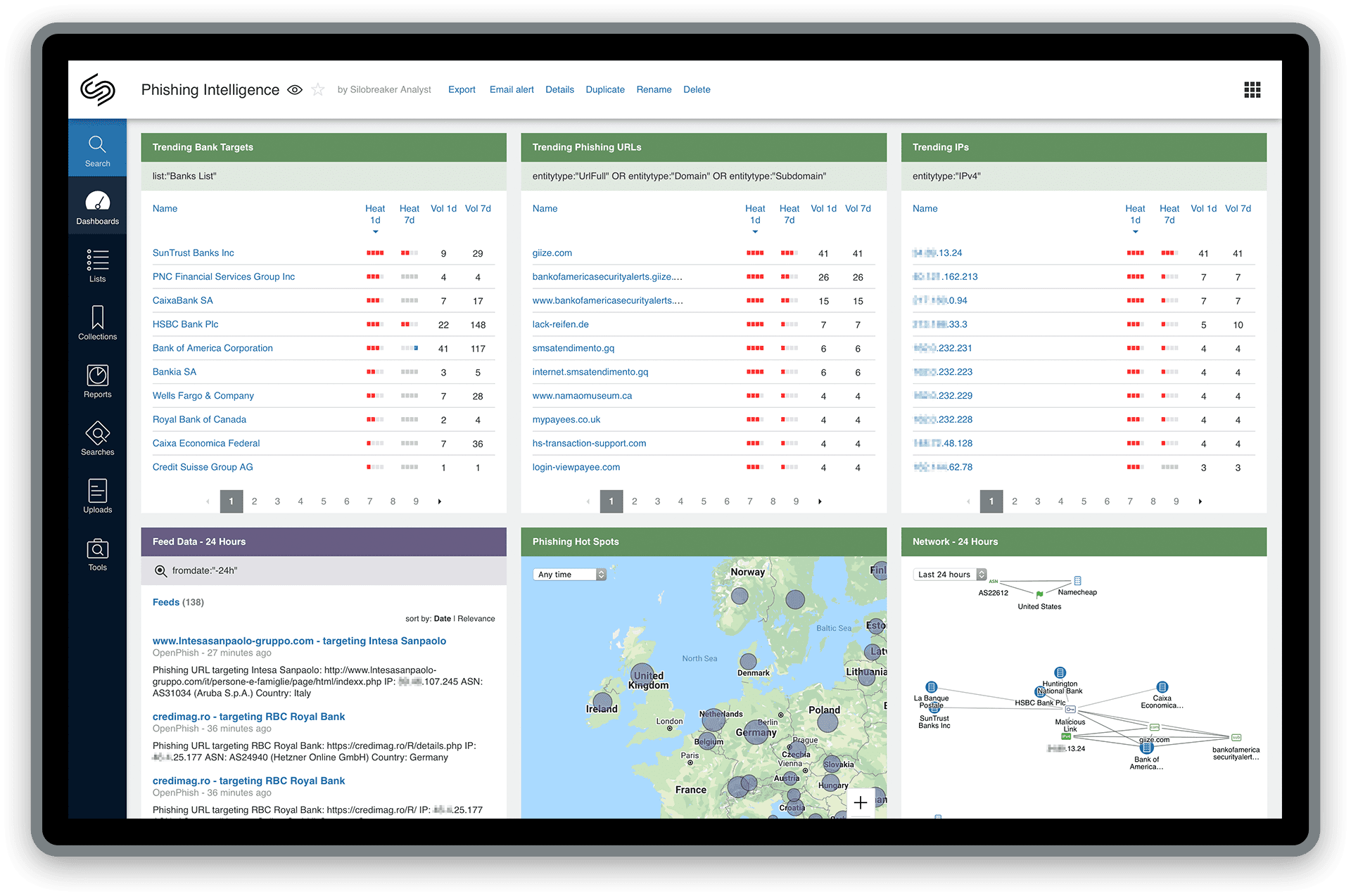Open the mypayees.co.uk URL entry

coord(566,420)
